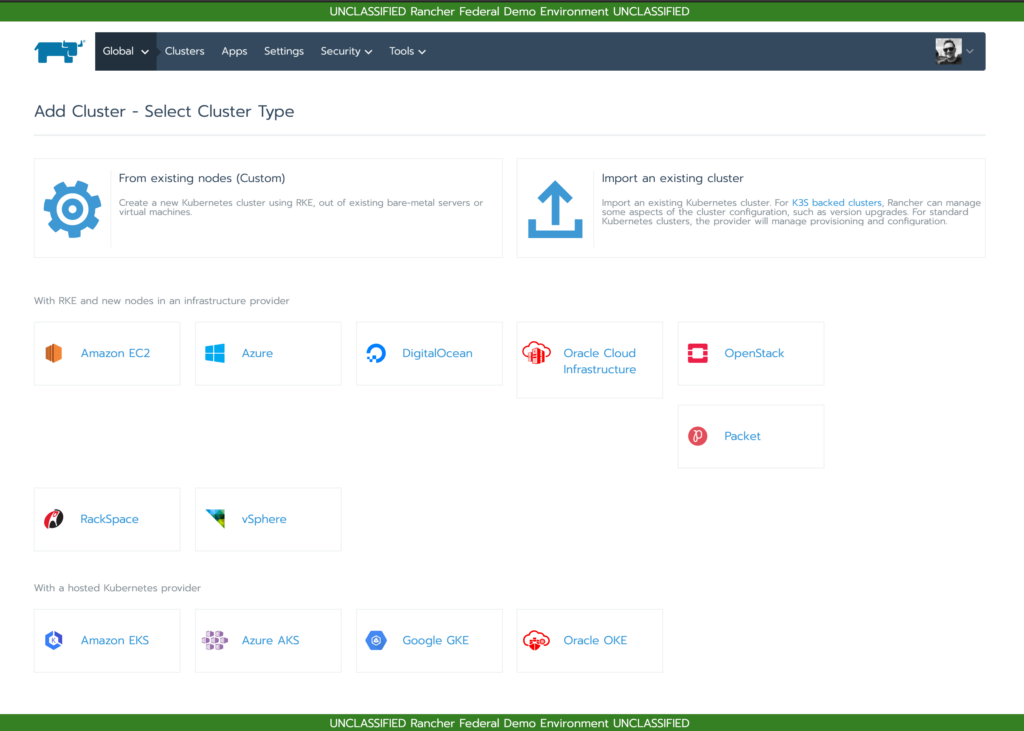Choose Oracle Cloud Infrastructure label
1024x731 pixels.
point(600,361)
